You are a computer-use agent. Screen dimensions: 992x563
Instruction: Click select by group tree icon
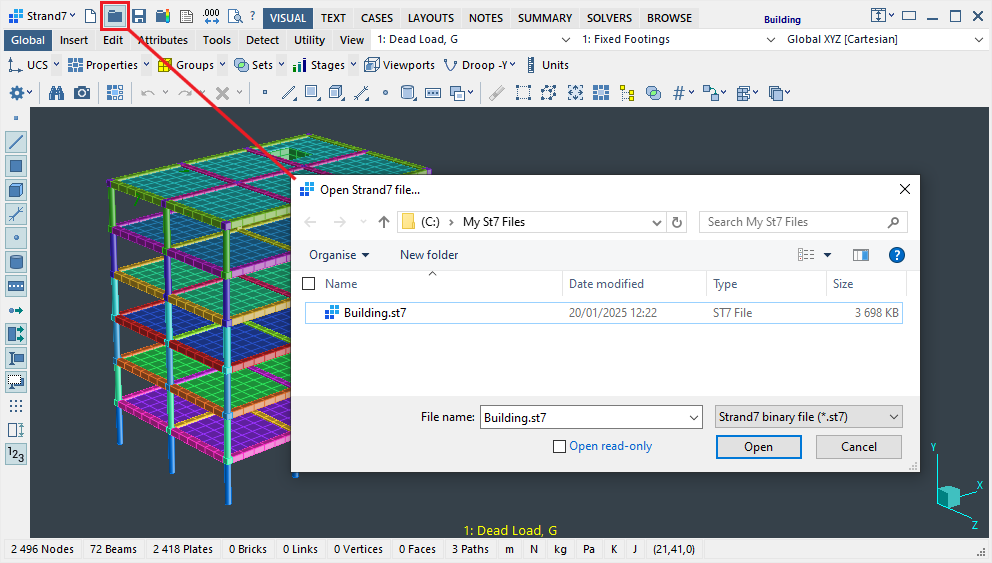pyautogui.click(x=627, y=94)
